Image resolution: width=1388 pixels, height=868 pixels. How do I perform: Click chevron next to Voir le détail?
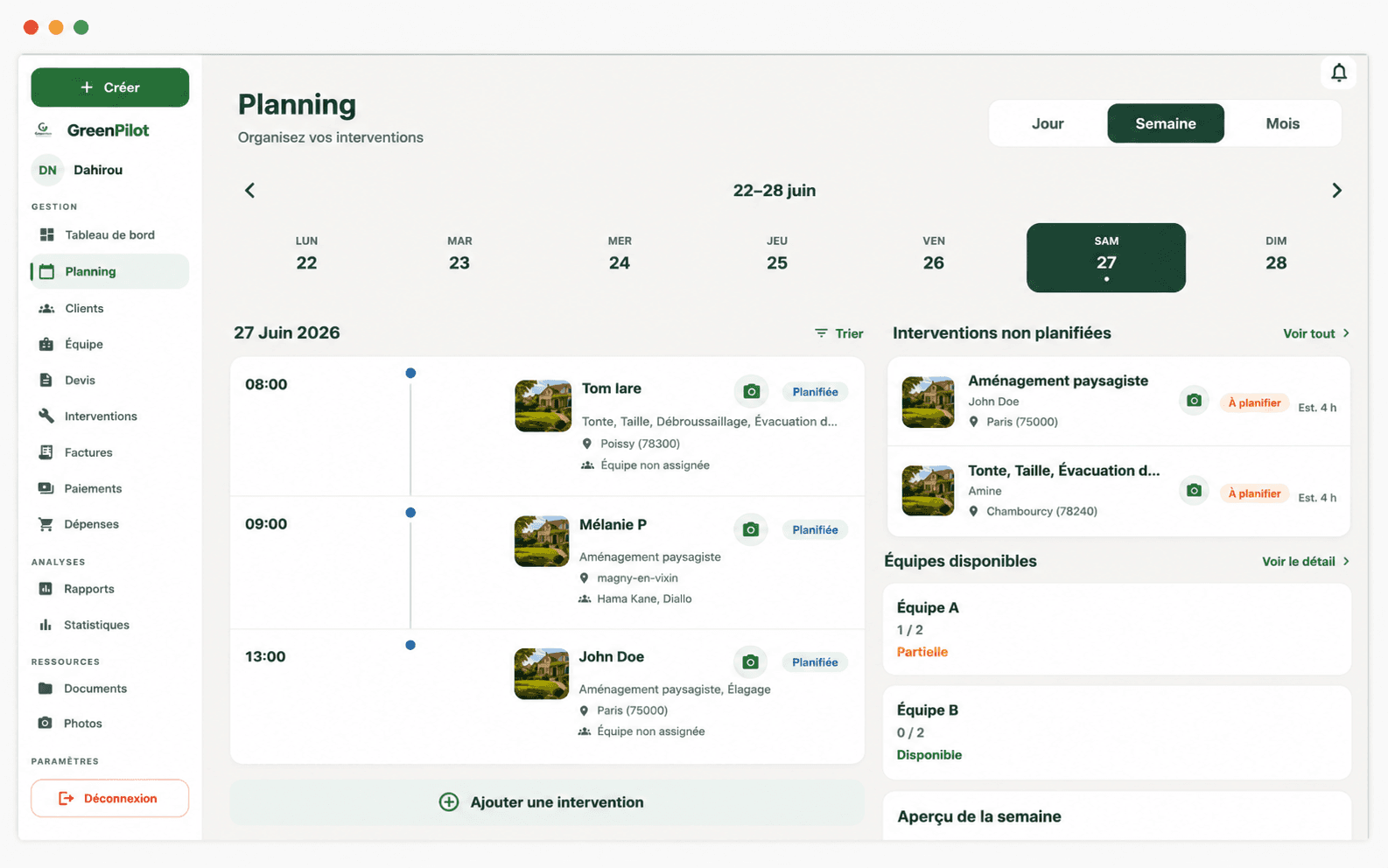(x=1346, y=562)
